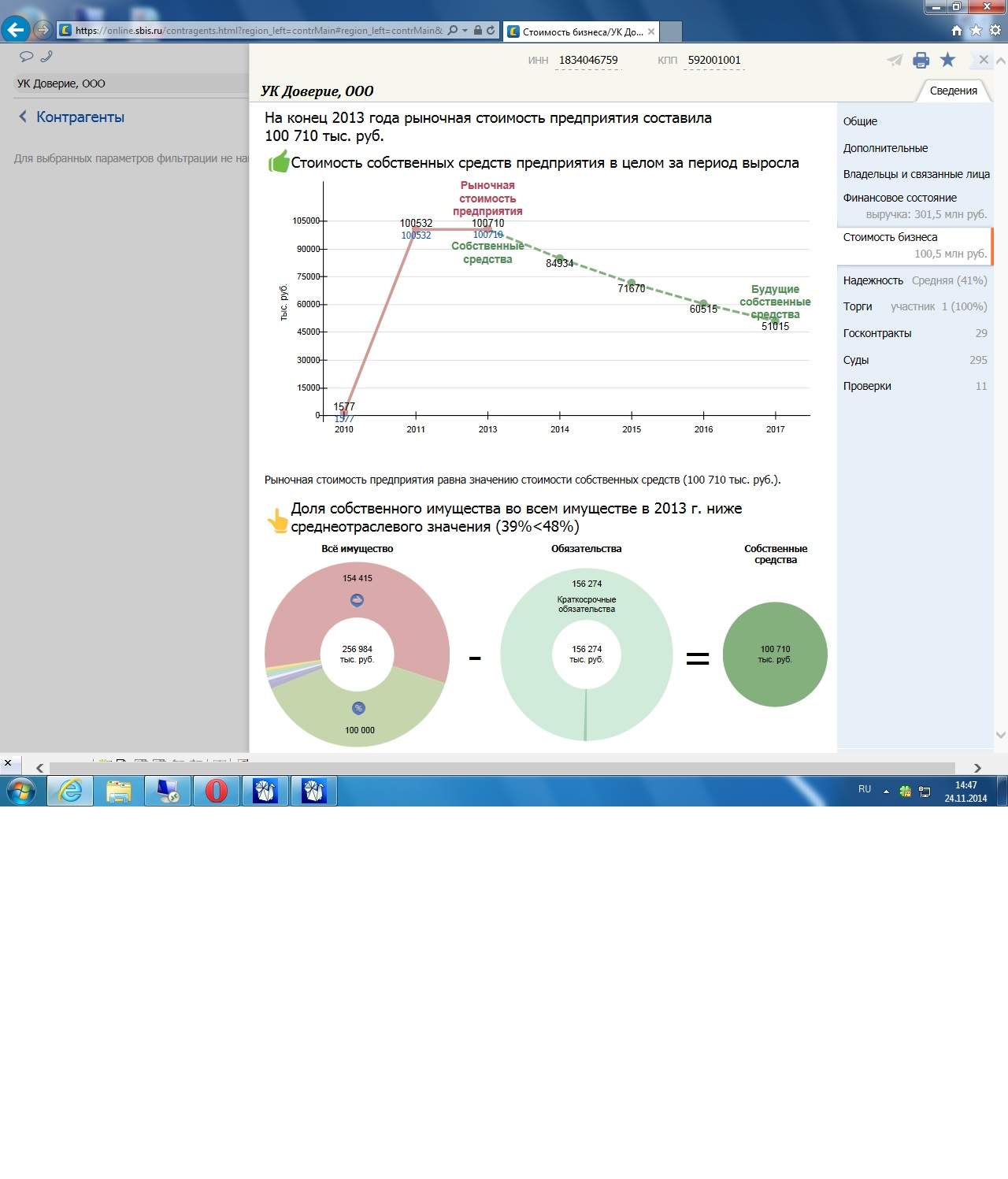Open the Суды section
1008x1179 pixels.
(914, 360)
